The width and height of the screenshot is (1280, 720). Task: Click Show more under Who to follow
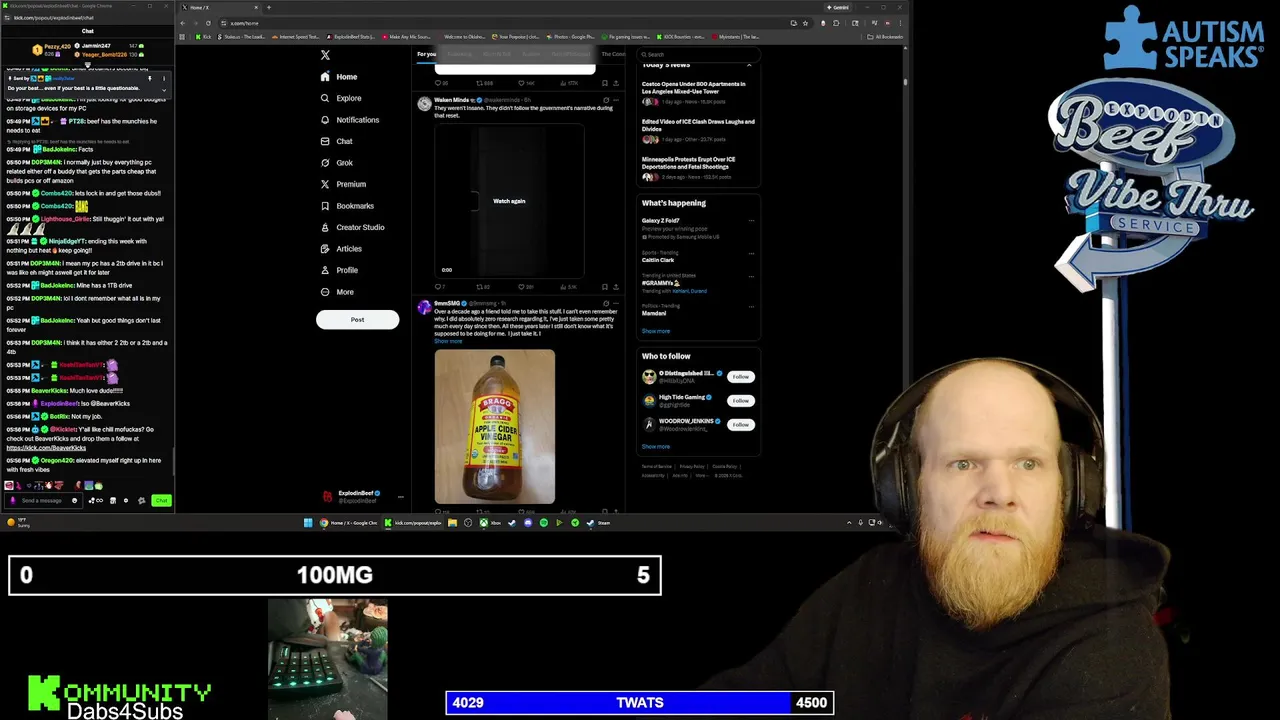pos(656,447)
